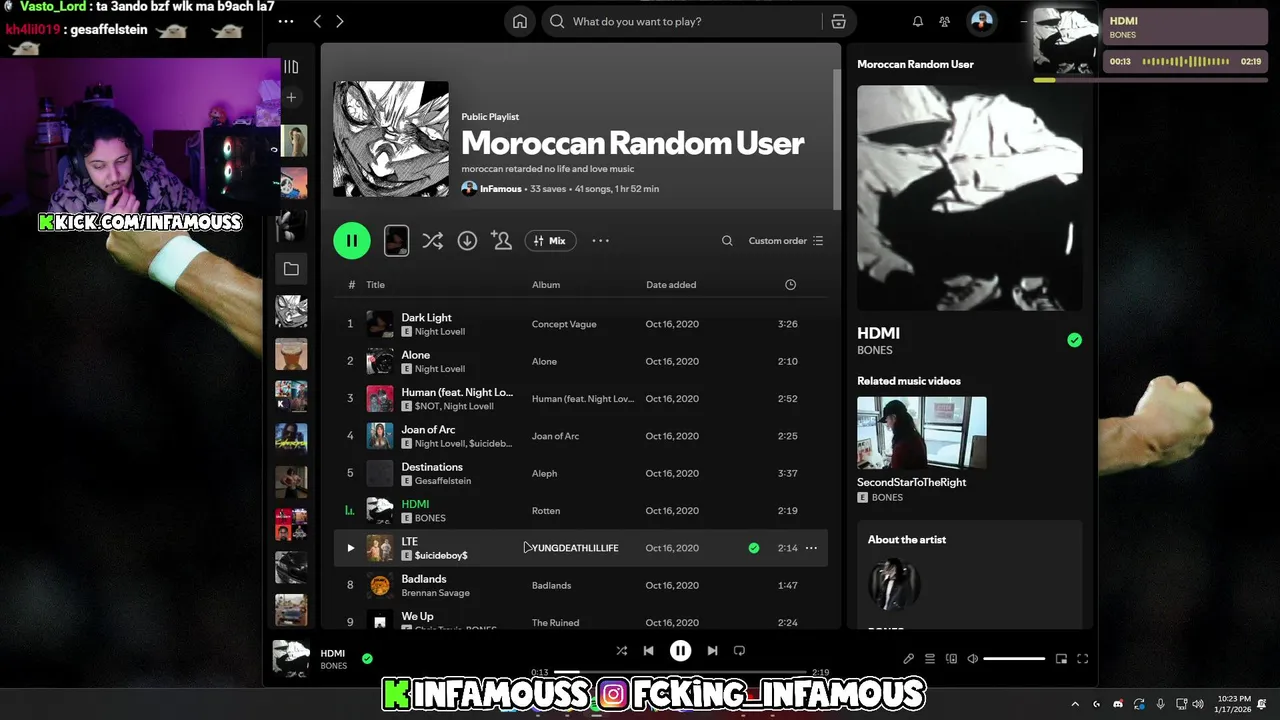The width and height of the screenshot is (1280, 720).
Task: Expand Your Library sidebar
Action: [291, 67]
